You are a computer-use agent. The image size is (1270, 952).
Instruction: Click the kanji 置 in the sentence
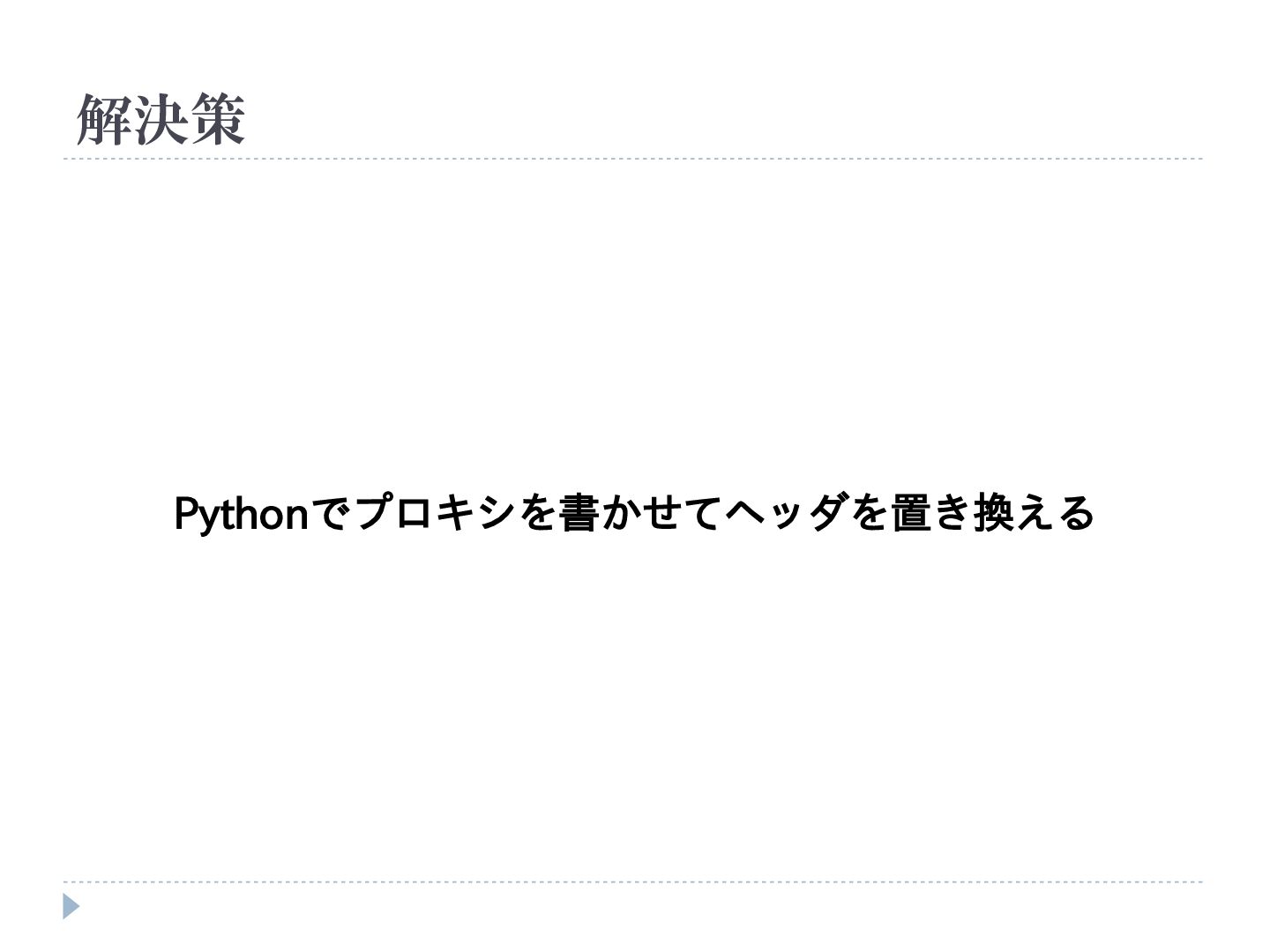tap(909, 513)
